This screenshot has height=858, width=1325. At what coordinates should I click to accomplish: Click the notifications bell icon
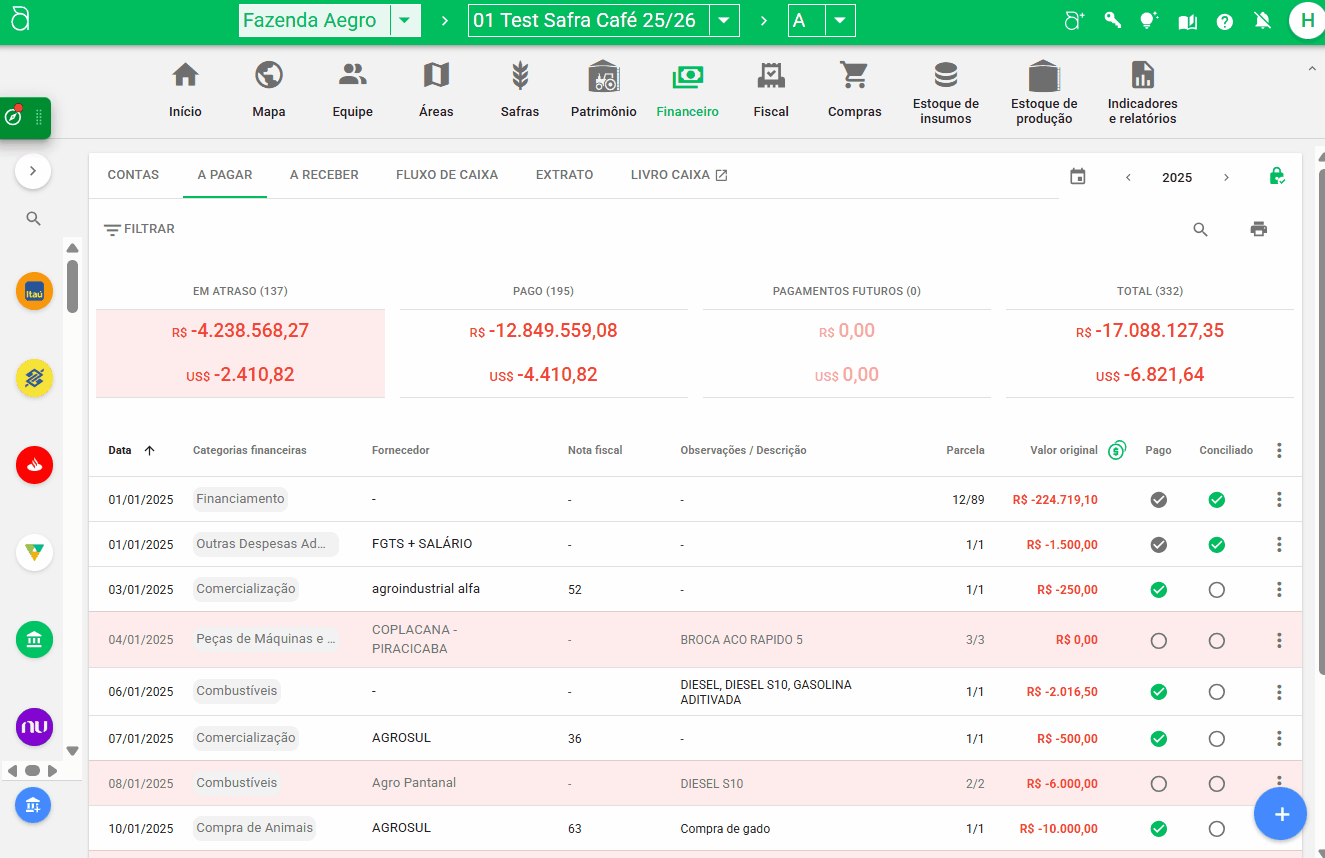(x=1262, y=21)
